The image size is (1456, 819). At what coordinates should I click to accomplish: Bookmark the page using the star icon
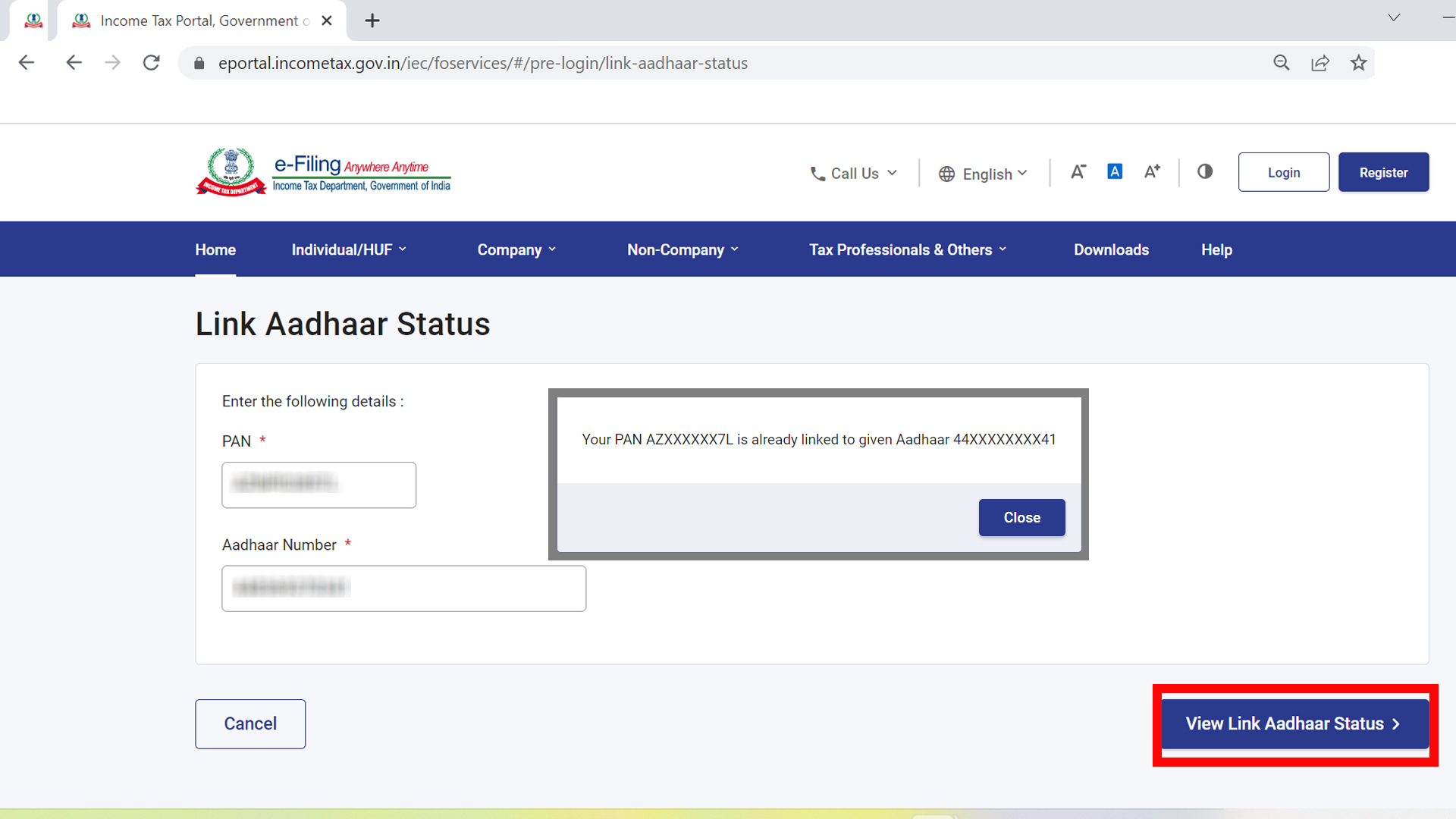click(1358, 63)
